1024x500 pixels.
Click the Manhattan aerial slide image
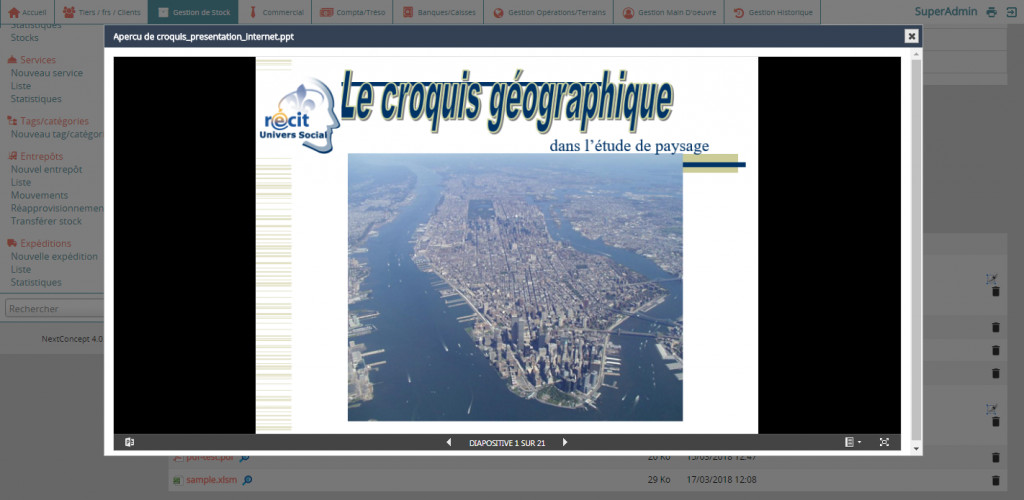click(515, 287)
